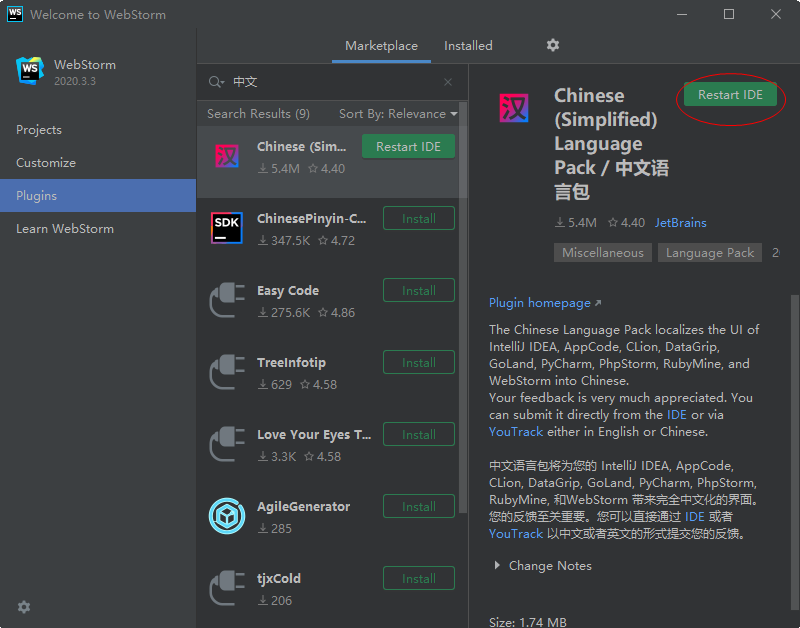This screenshot has height=628, width=800.
Task: Click Restart IDE in the Chinese list row
Action: click(x=408, y=146)
